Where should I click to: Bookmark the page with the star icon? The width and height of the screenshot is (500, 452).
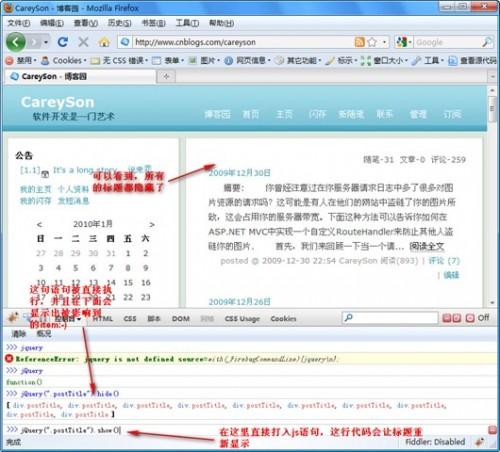pyautogui.click(x=372, y=42)
